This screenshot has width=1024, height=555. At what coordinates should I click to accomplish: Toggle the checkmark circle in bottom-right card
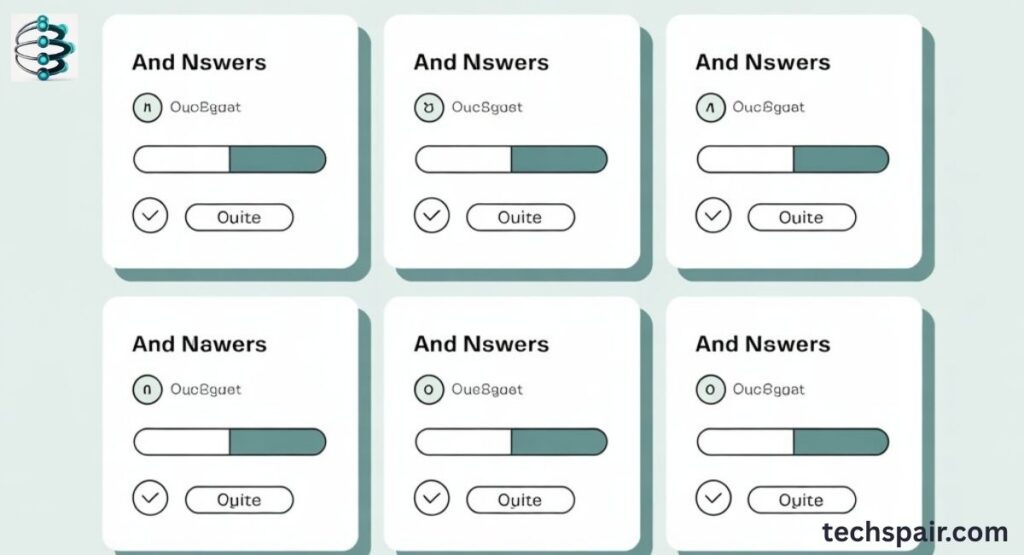tap(713, 498)
